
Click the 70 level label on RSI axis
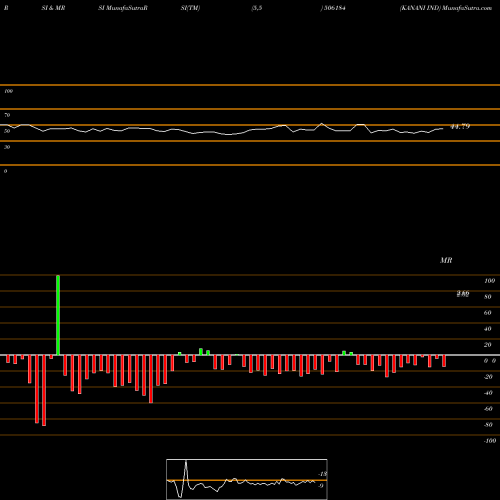pos(7,115)
